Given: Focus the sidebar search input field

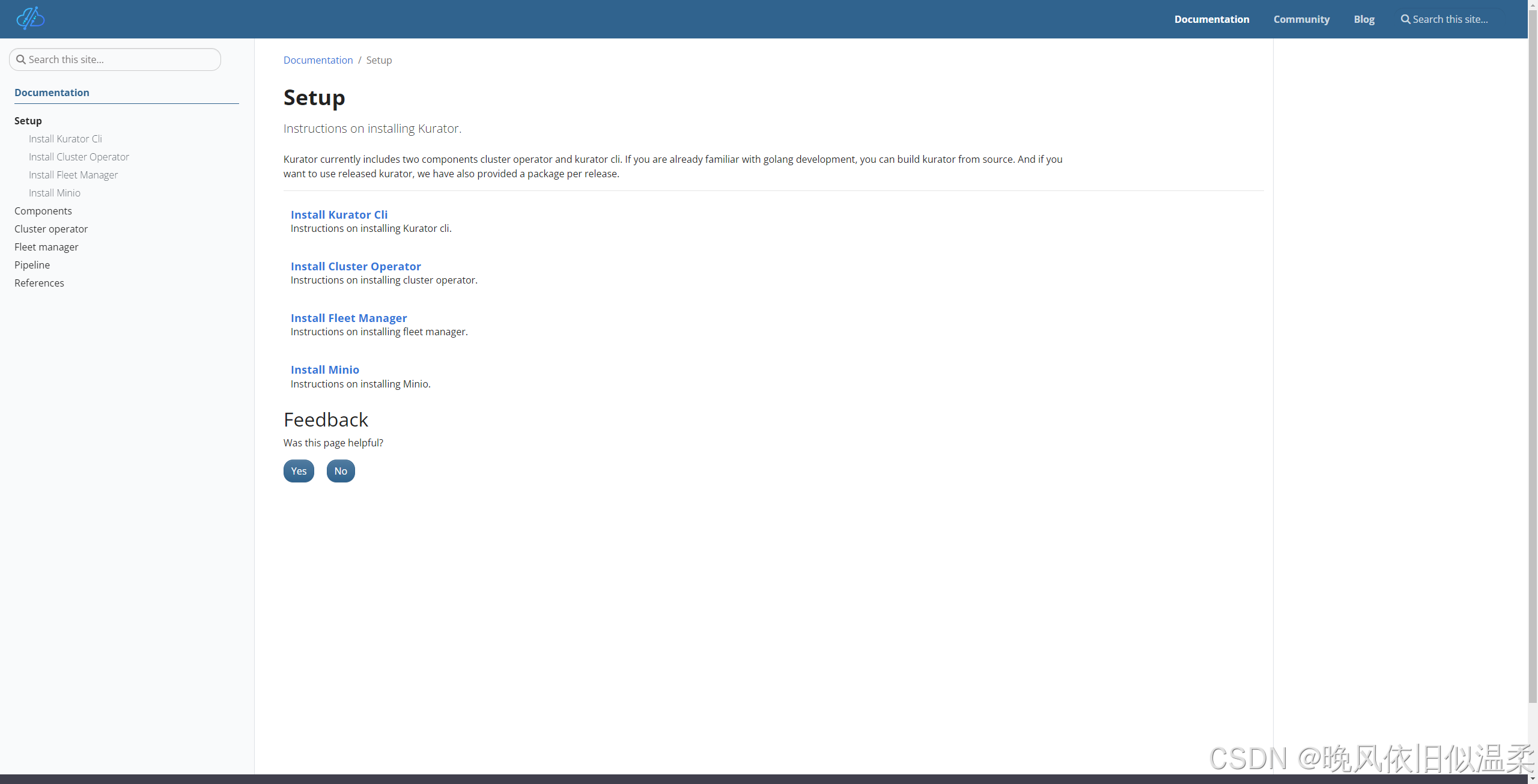Looking at the screenshot, I should [x=120, y=59].
